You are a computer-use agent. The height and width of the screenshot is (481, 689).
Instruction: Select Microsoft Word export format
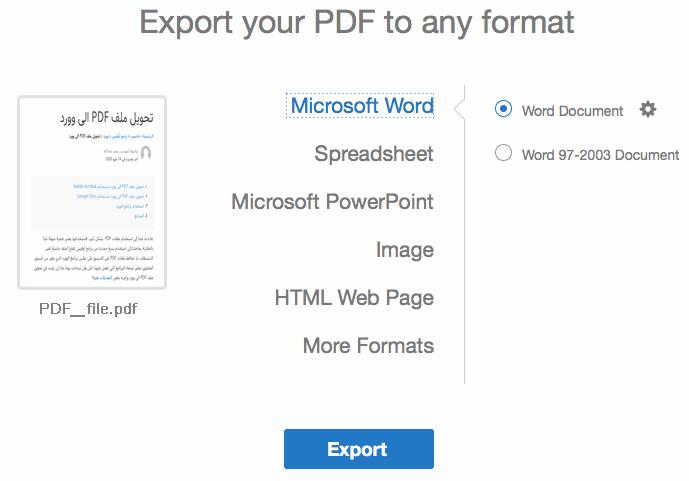point(362,106)
